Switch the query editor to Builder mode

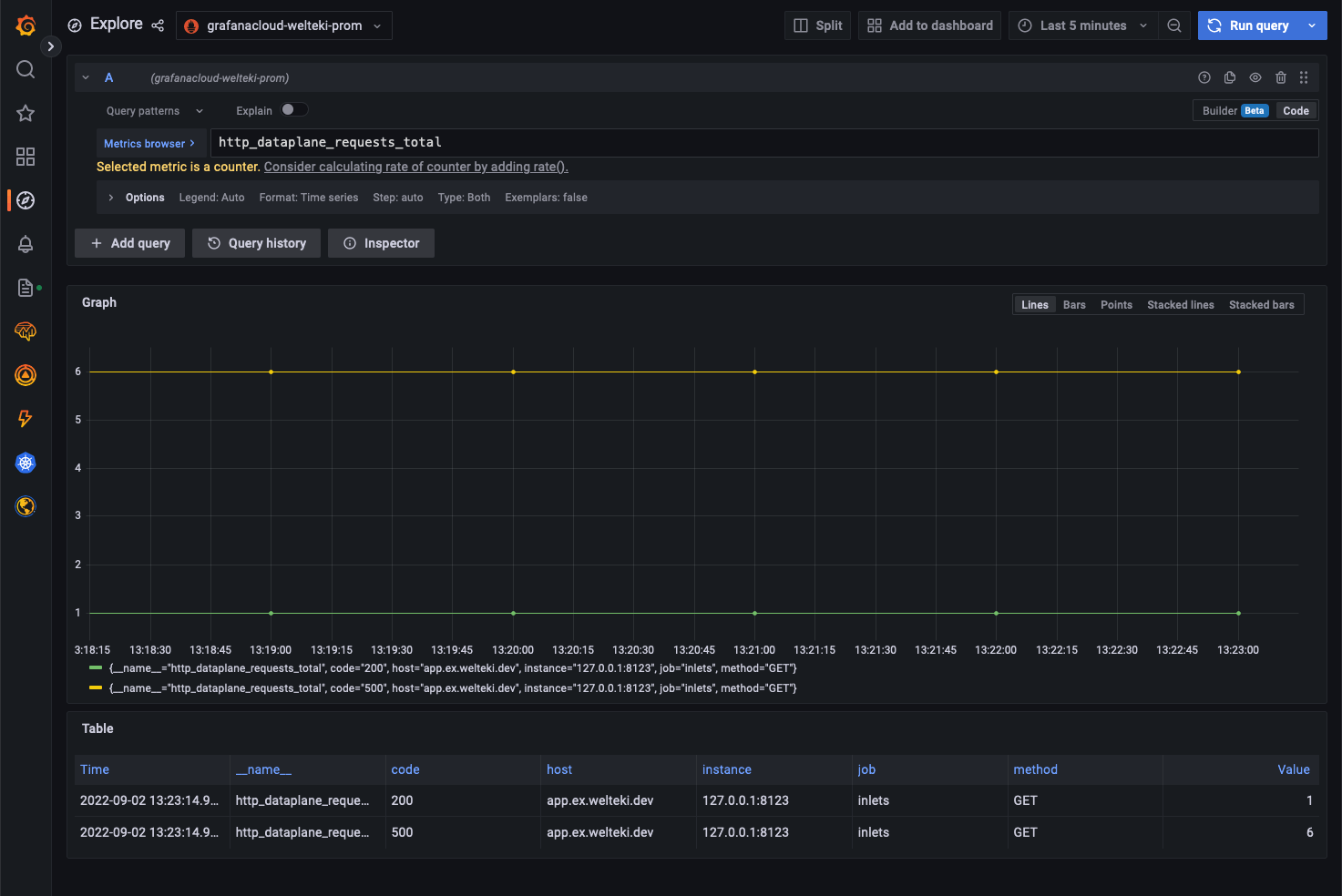[x=1234, y=111]
